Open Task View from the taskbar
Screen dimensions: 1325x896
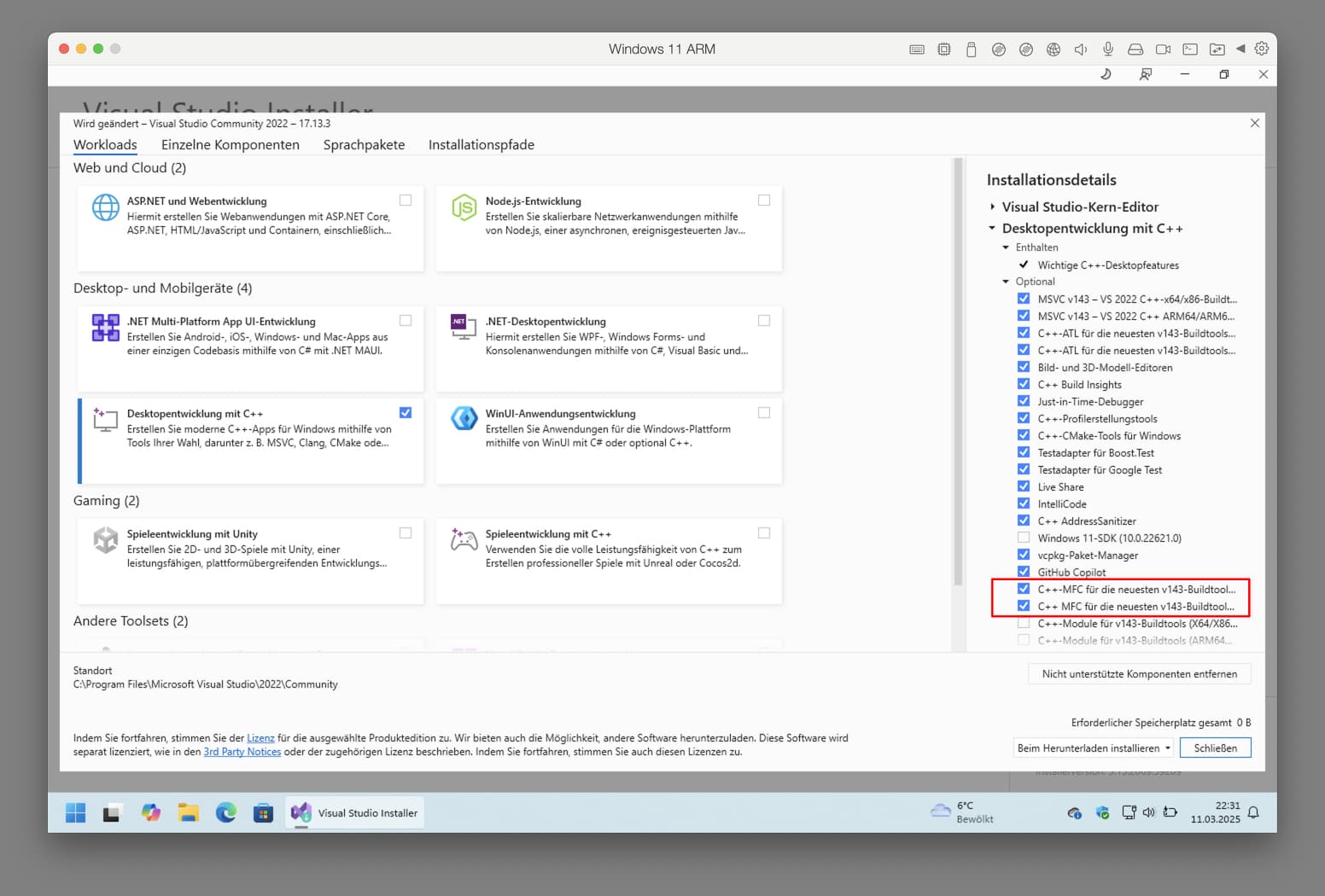pyautogui.click(x=111, y=813)
